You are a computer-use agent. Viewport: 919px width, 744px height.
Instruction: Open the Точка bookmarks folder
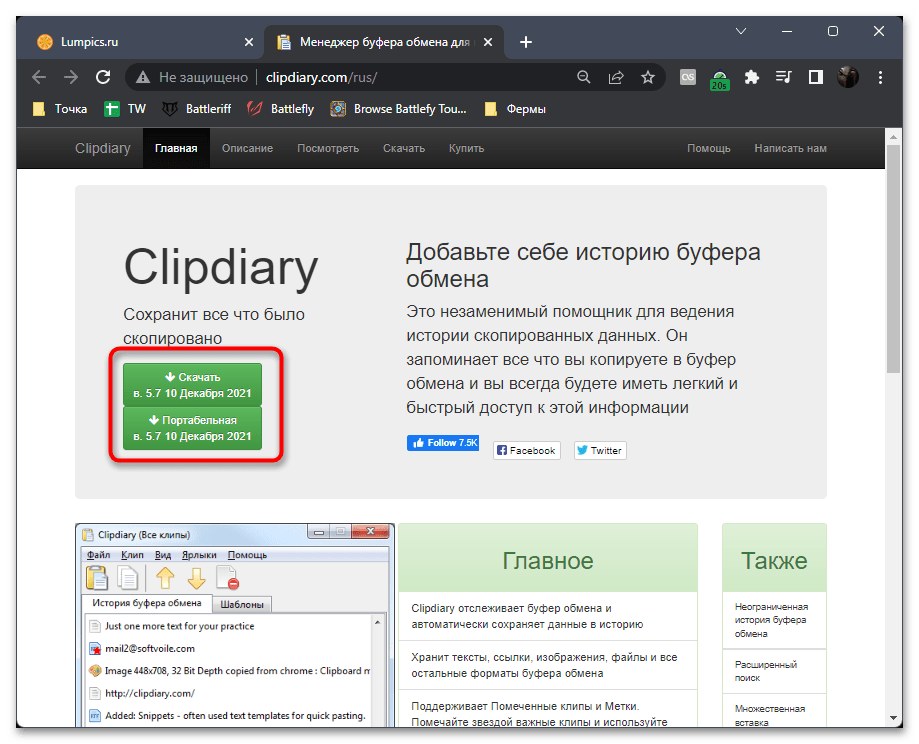tap(60, 109)
